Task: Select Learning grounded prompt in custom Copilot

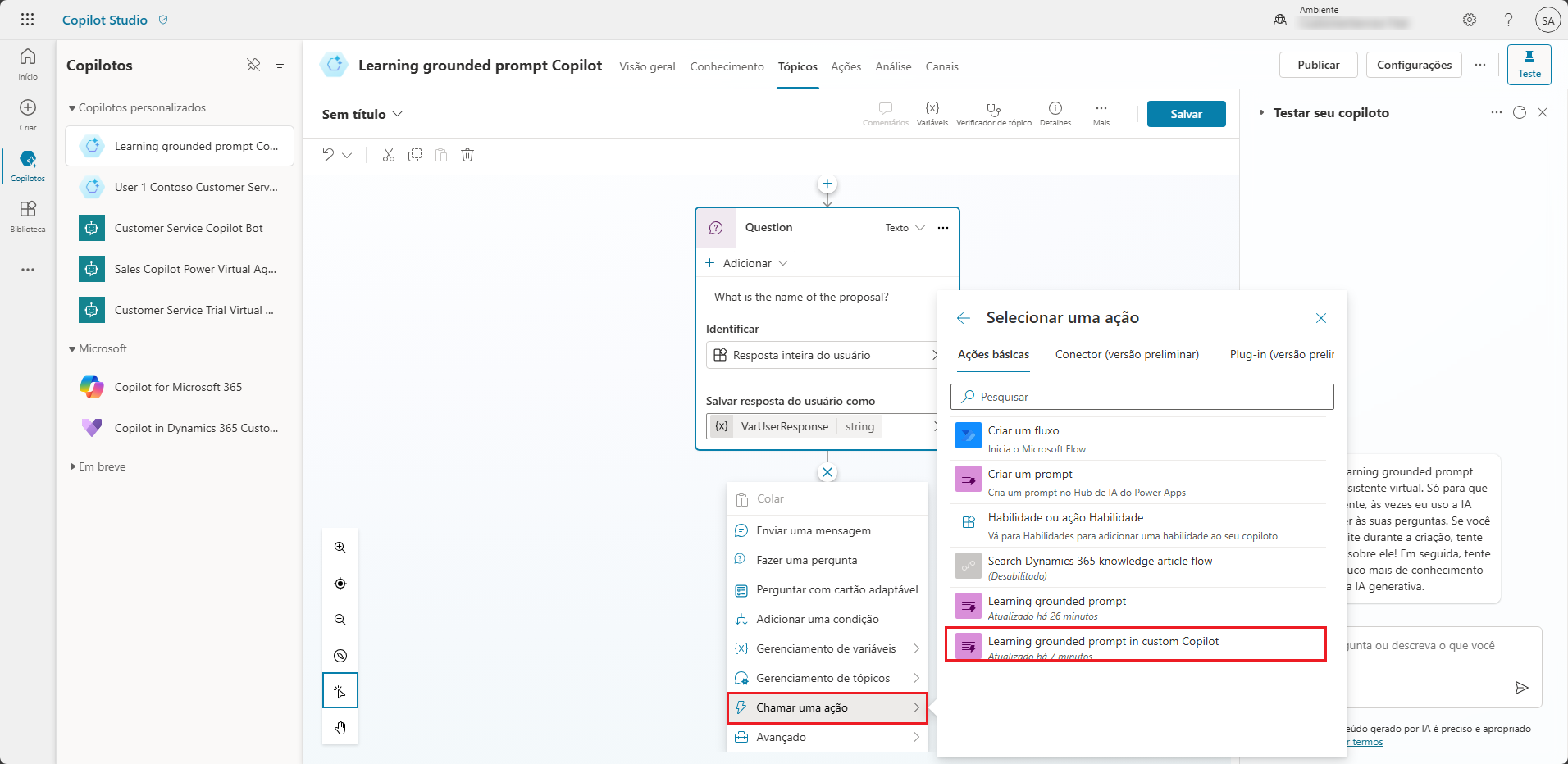Action: pyautogui.click(x=1136, y=644)
